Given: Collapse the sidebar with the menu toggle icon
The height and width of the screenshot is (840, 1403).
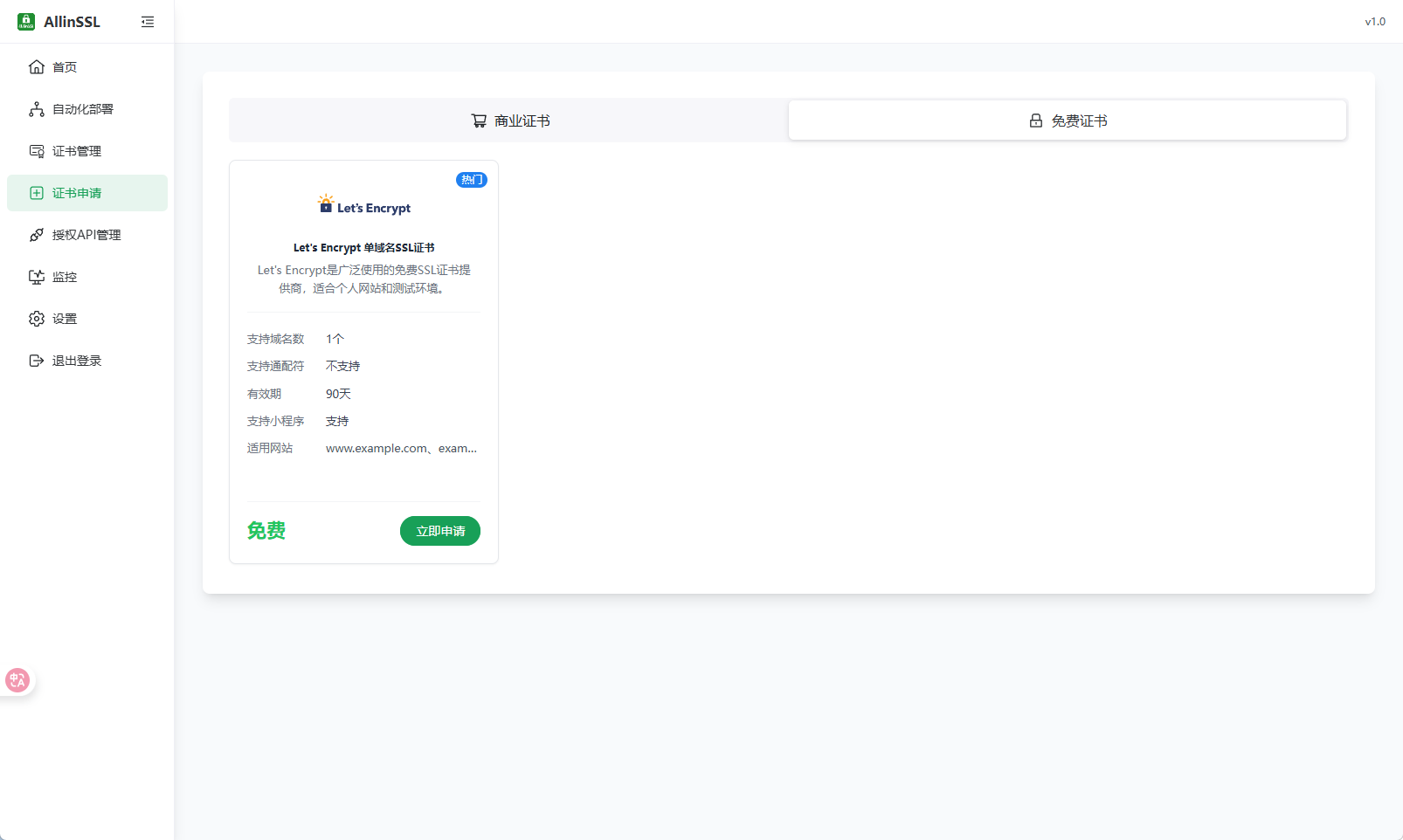Looking at the screenshot, I should pyautogui.click(x=148, y=22).
